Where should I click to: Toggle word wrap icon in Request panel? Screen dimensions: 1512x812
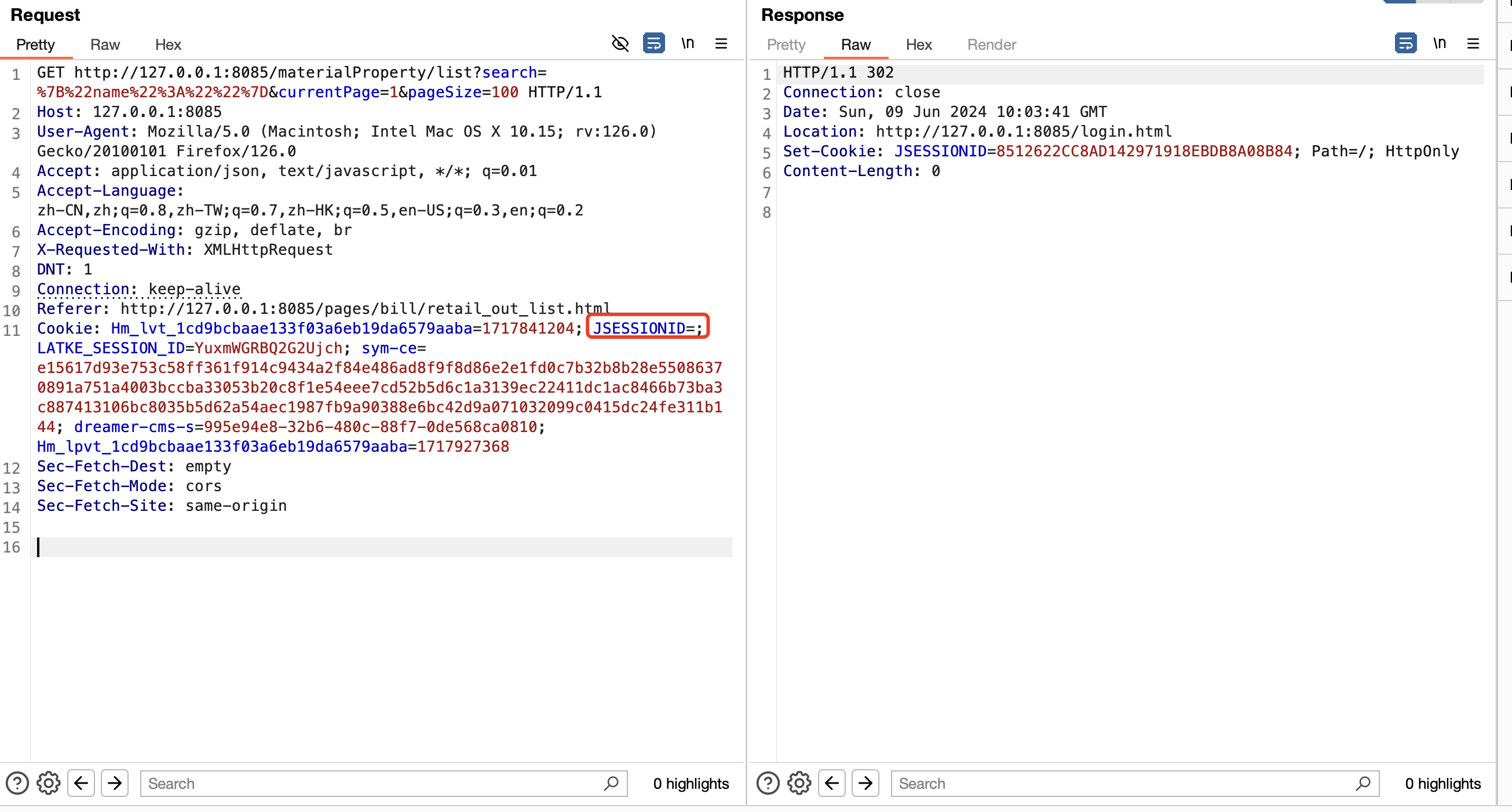pyautogui.click(x=653, y=43)
